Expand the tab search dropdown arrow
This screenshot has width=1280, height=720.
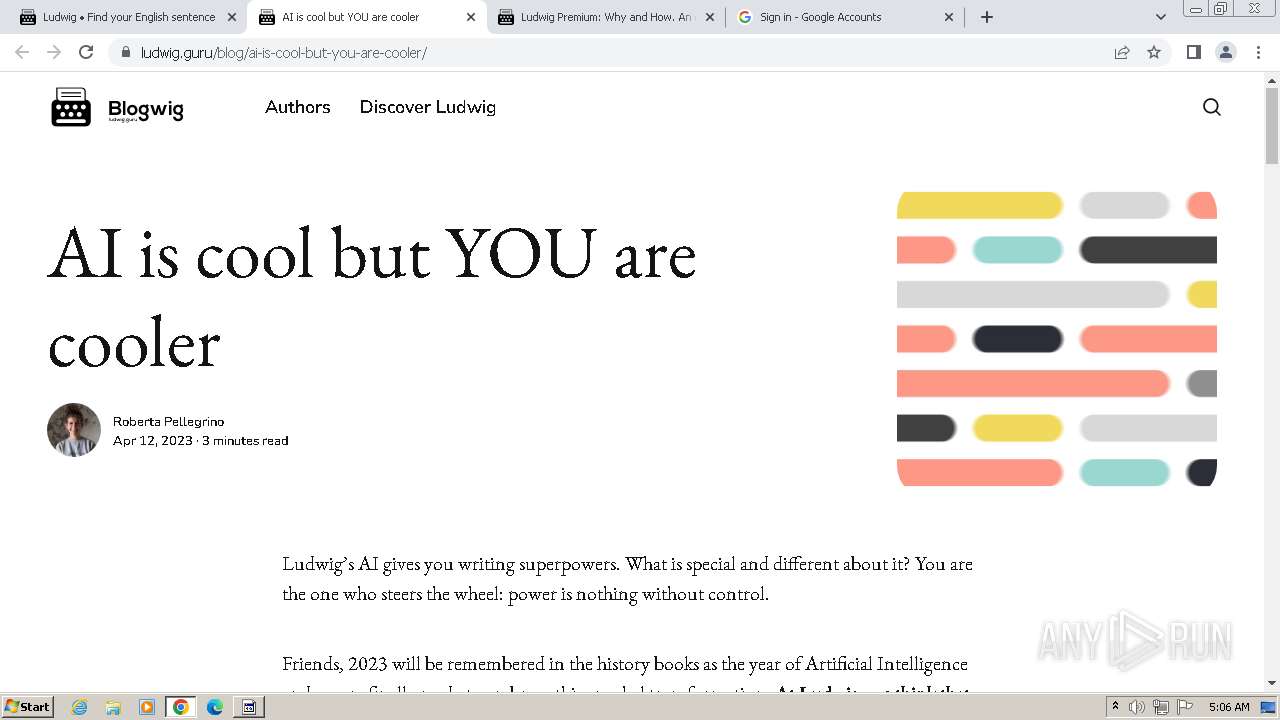tap(1160, 17)
